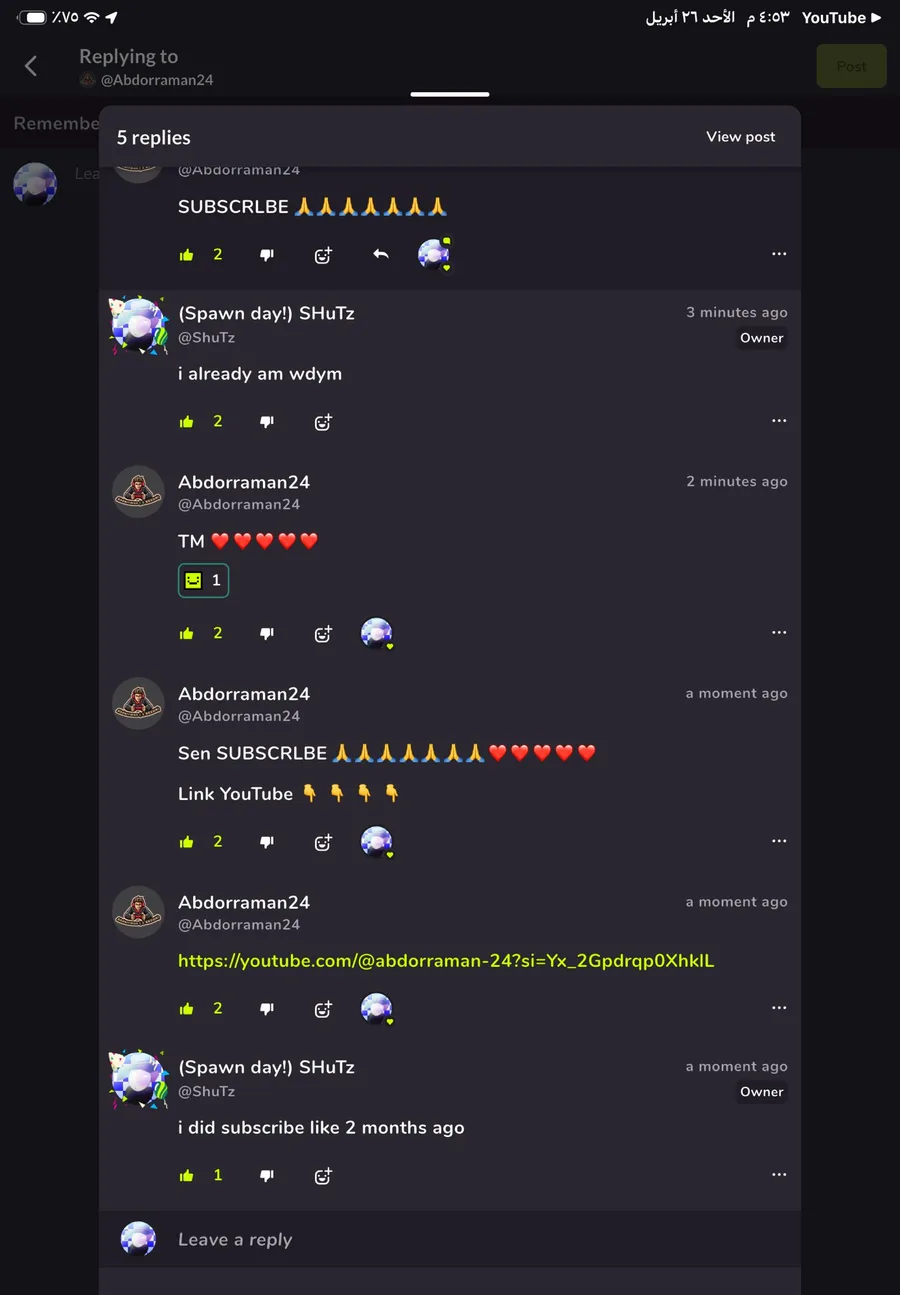
Task: Grab the sheet handle bar above replies
Action: pos(450,94)
